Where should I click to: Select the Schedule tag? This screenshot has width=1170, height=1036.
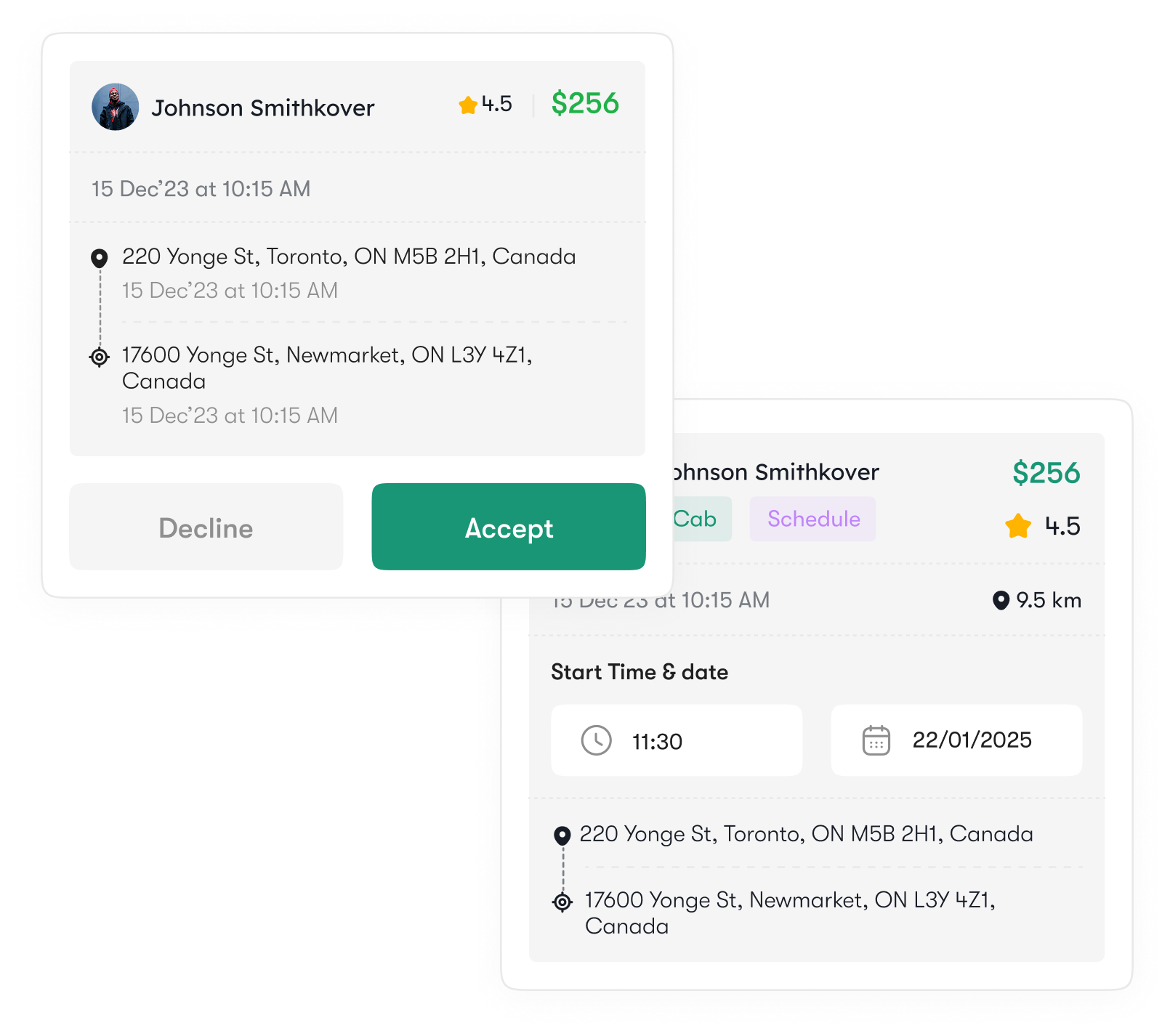tap(813, 519)
